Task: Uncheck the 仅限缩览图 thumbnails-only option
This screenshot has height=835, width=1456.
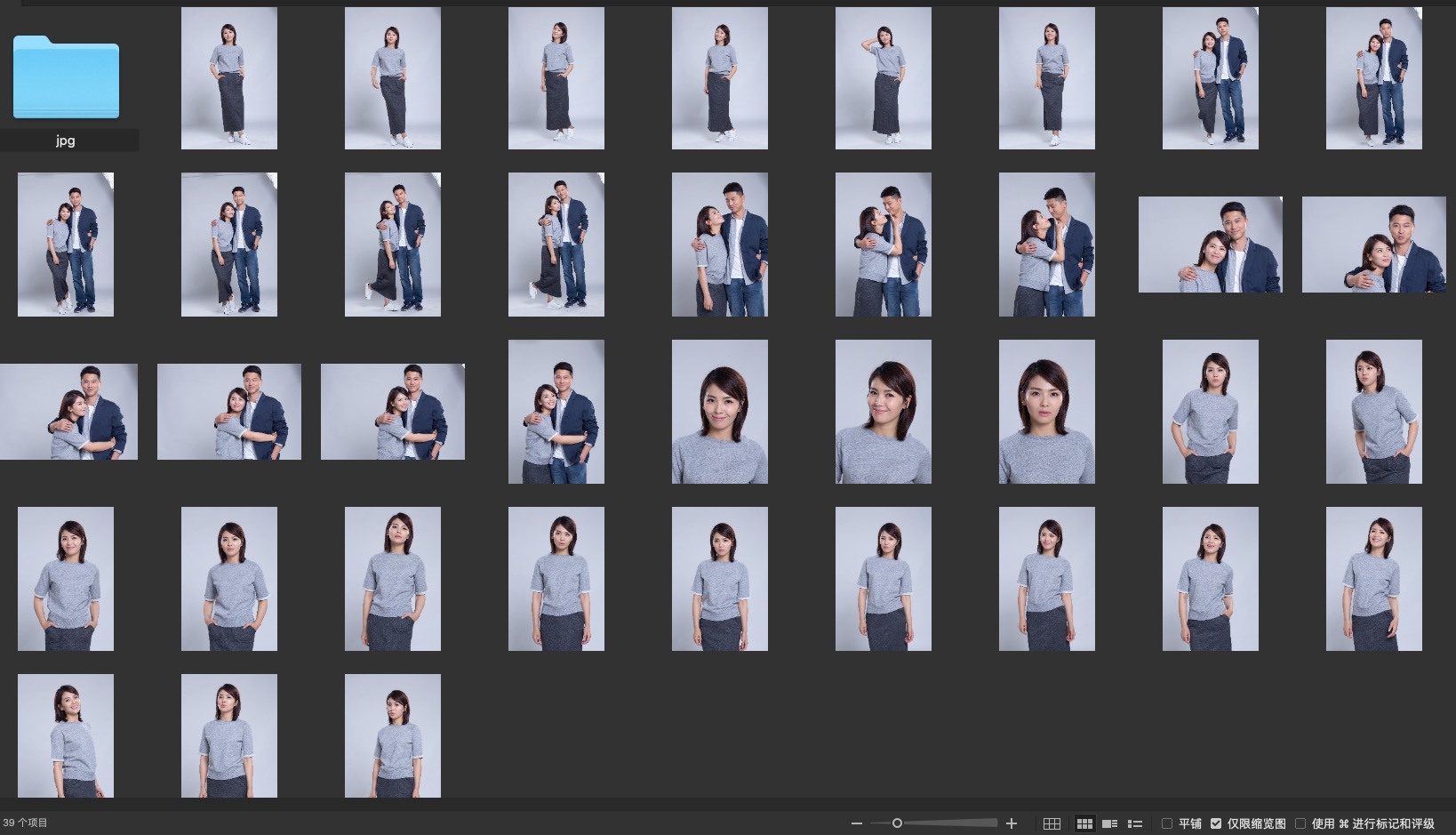Action: pyautogui.click(x=1216, y=823)
